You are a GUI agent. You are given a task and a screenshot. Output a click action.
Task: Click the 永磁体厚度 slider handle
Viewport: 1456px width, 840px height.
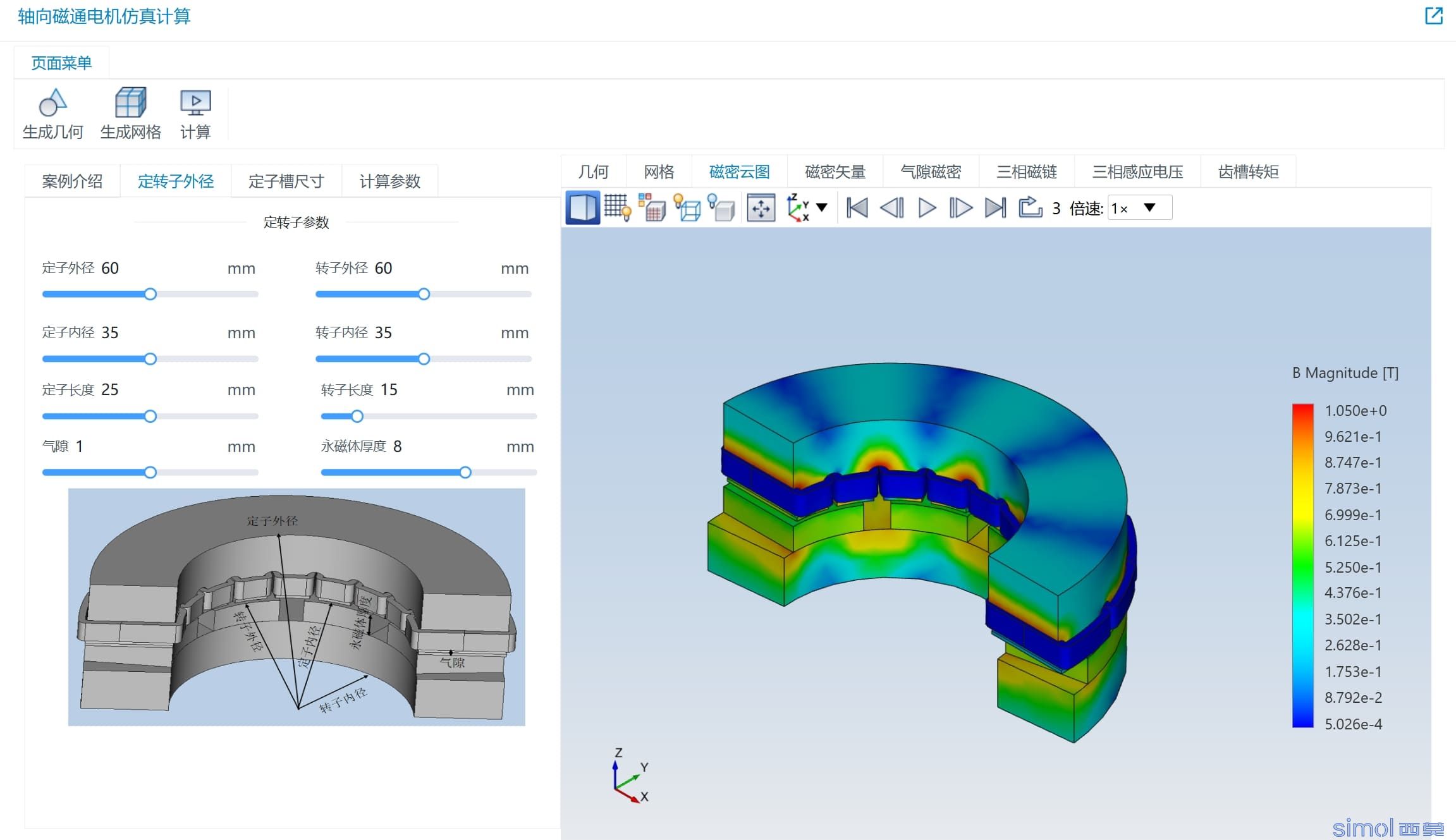tap(465, 473)
